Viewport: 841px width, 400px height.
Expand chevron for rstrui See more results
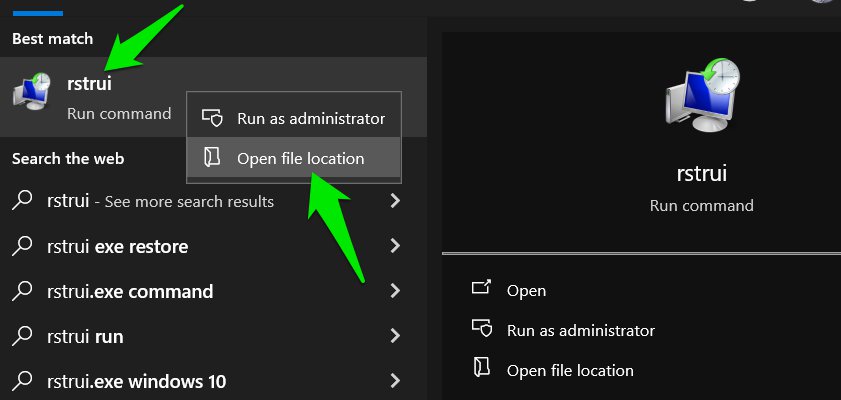point(395,201)
